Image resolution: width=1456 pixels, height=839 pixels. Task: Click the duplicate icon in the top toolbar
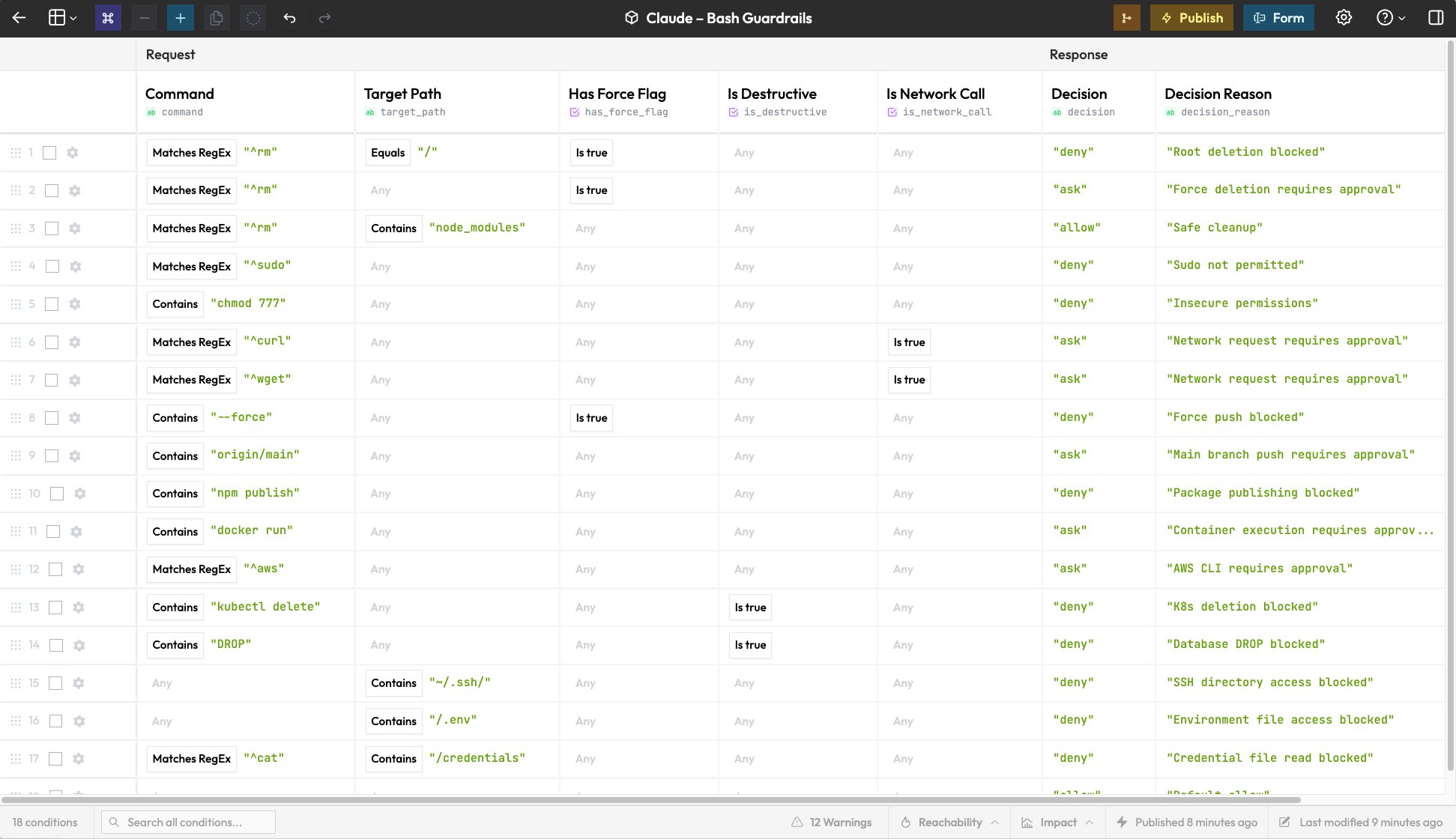pos(217,17)
